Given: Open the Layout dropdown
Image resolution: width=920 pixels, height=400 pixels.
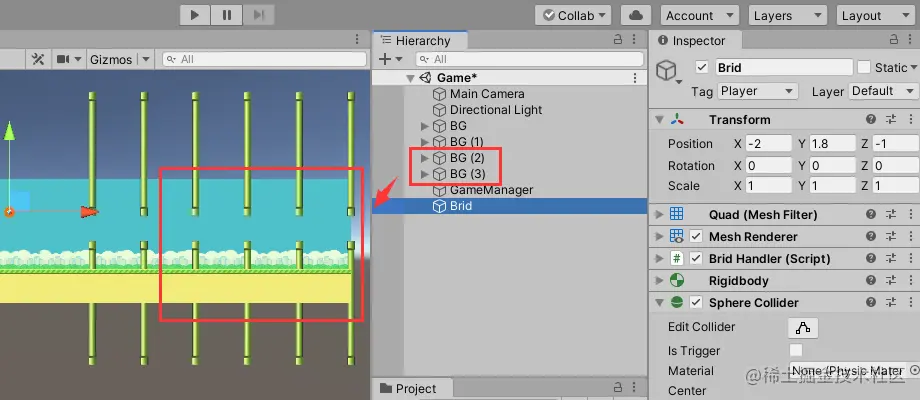Looking at the screenshot, I should tap(875, 15).
